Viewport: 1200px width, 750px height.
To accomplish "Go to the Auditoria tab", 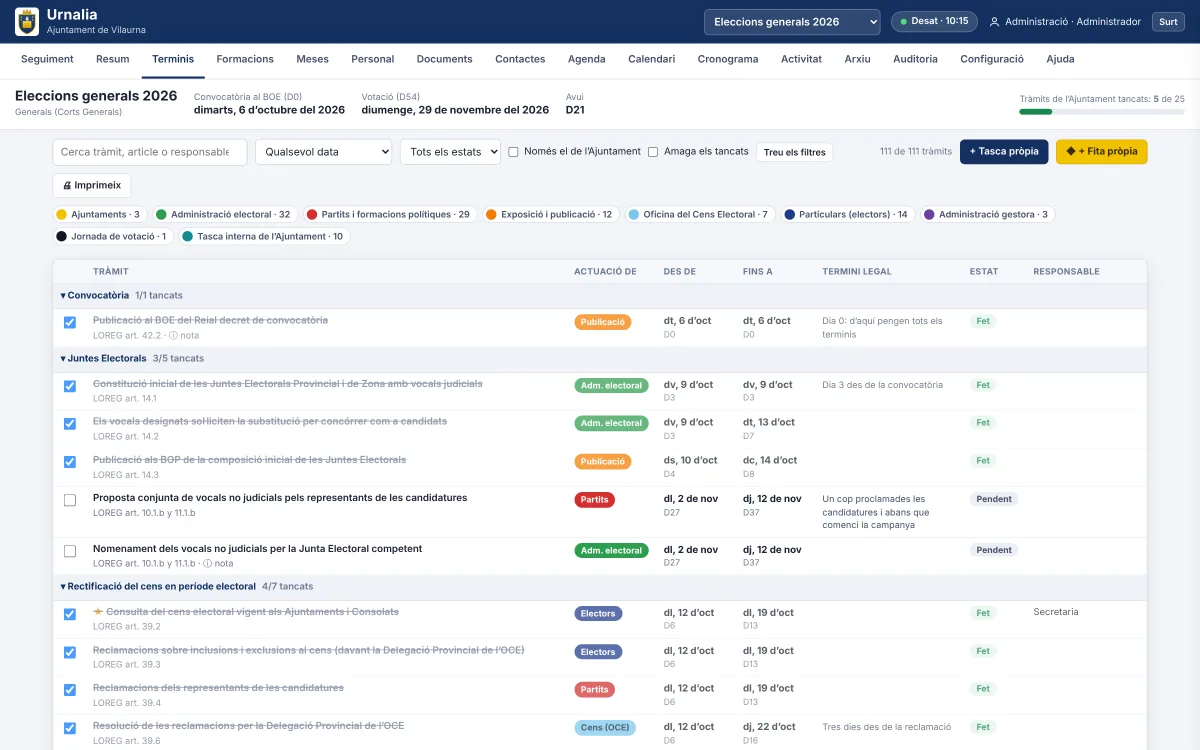I will click(x=915, y=59).
